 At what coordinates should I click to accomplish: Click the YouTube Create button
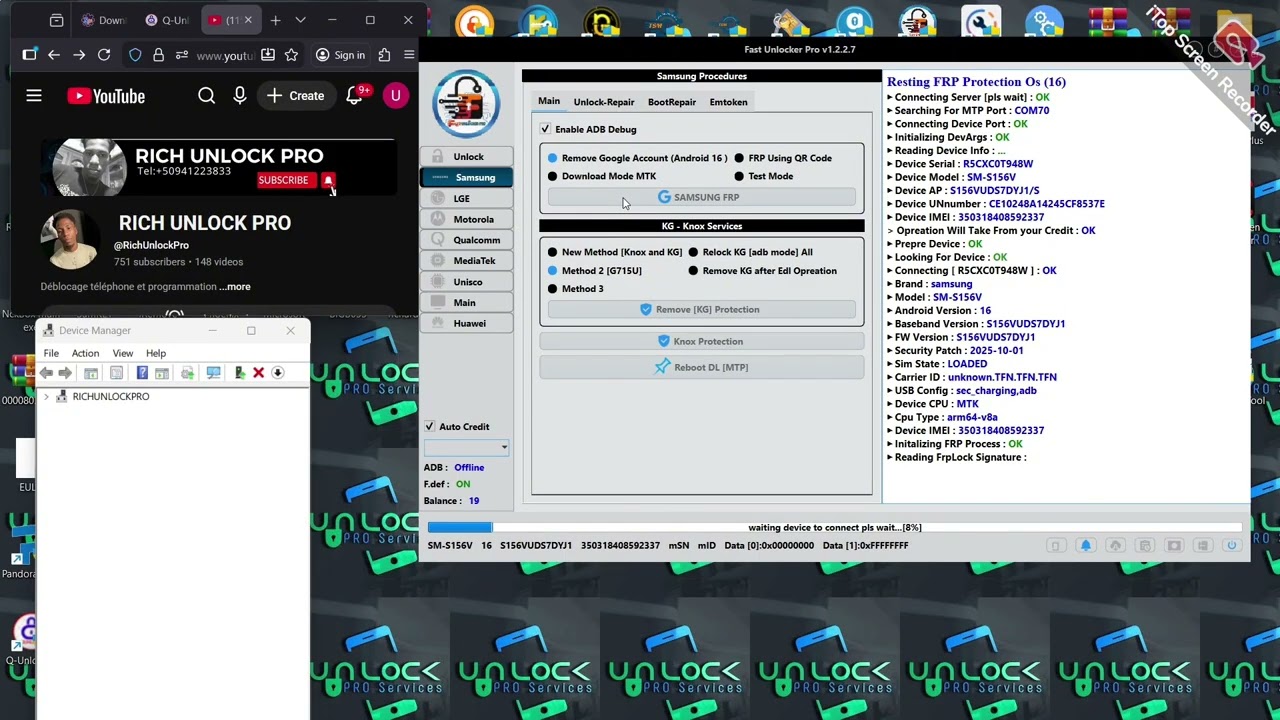pos(295,96)
